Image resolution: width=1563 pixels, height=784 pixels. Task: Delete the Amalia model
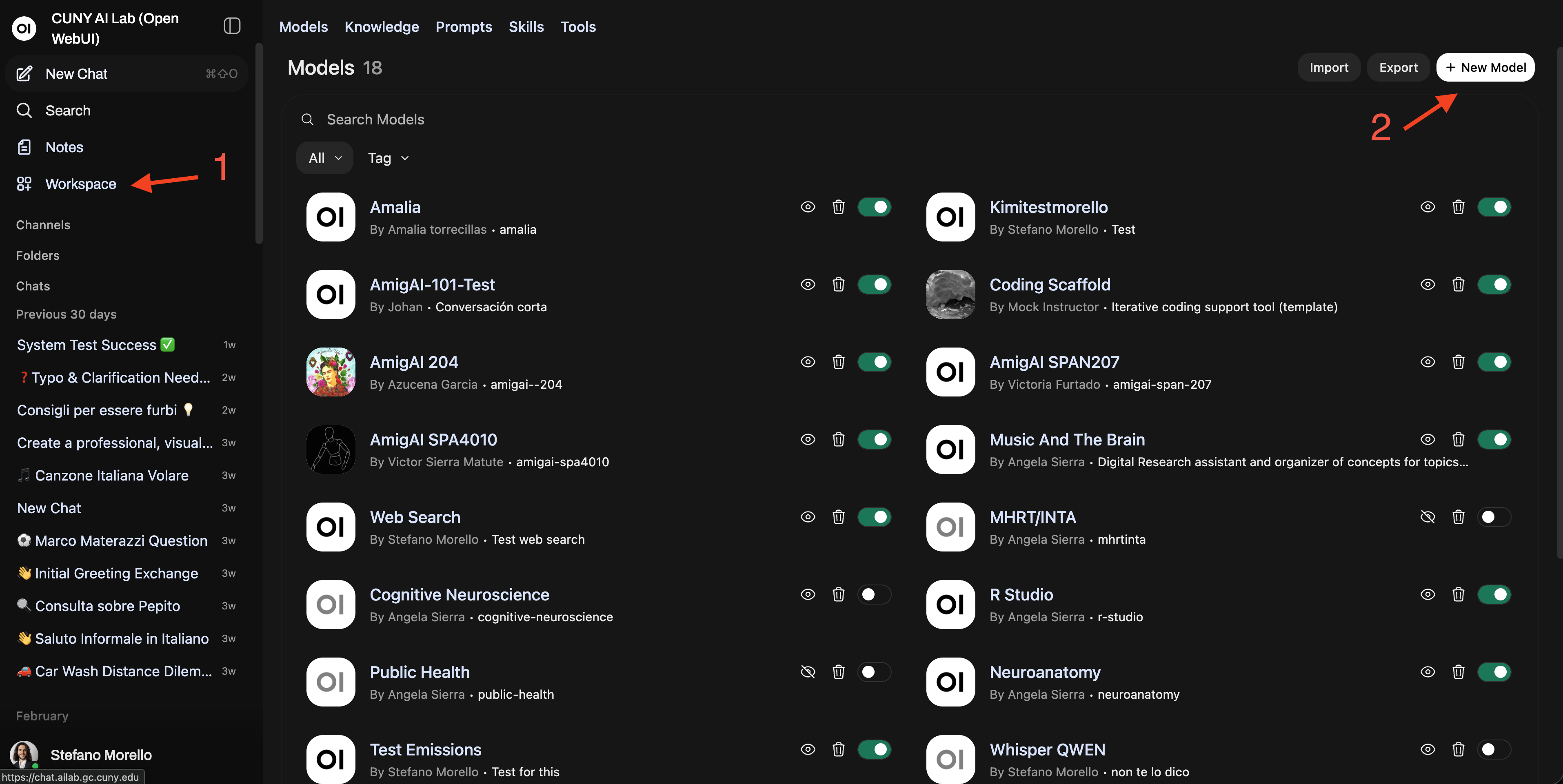[839, 207]
